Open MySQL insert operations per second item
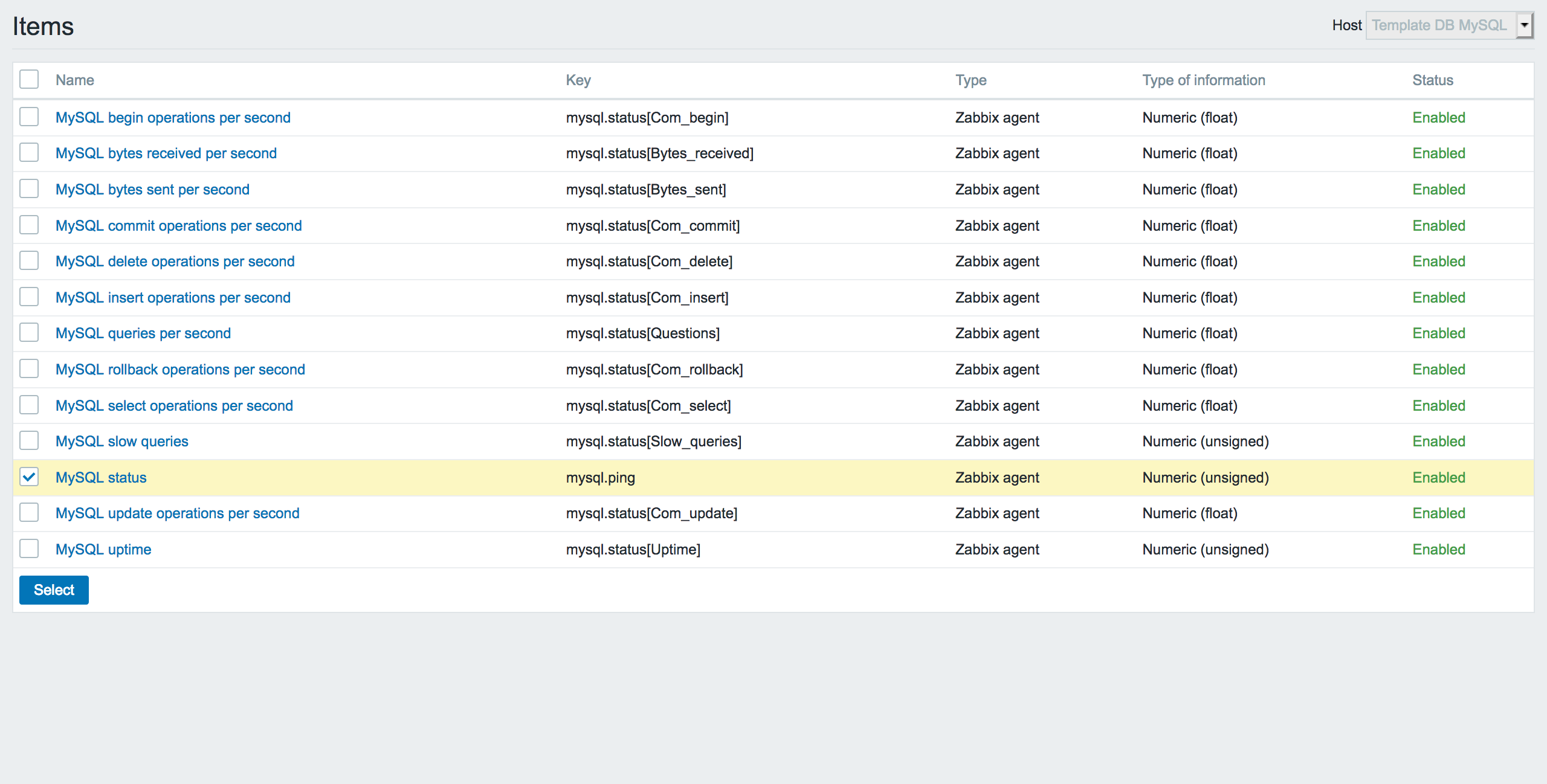This screenshot has width=1547, height=784. click(x=173, y=298)
